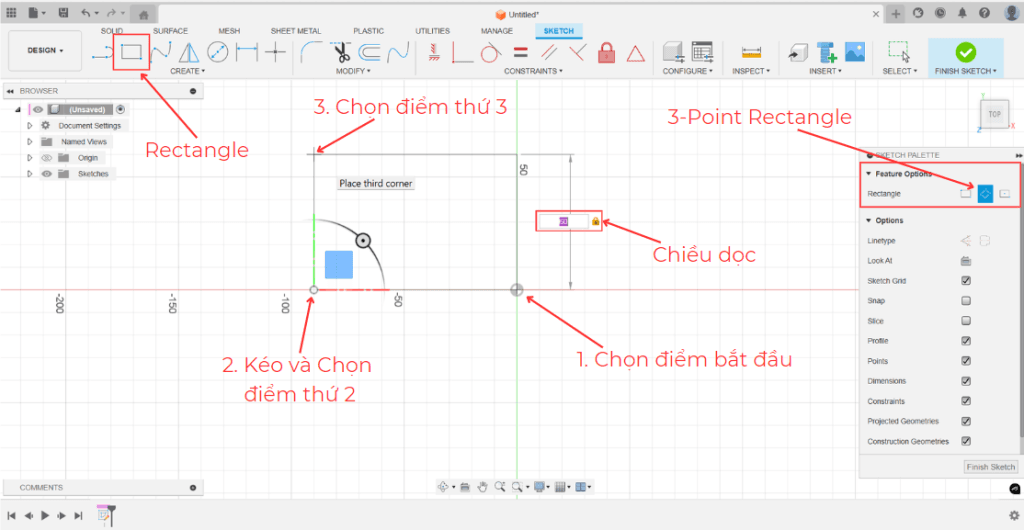
Task: Select the Center Diameter Circle tool
Action: click(218, 52)
